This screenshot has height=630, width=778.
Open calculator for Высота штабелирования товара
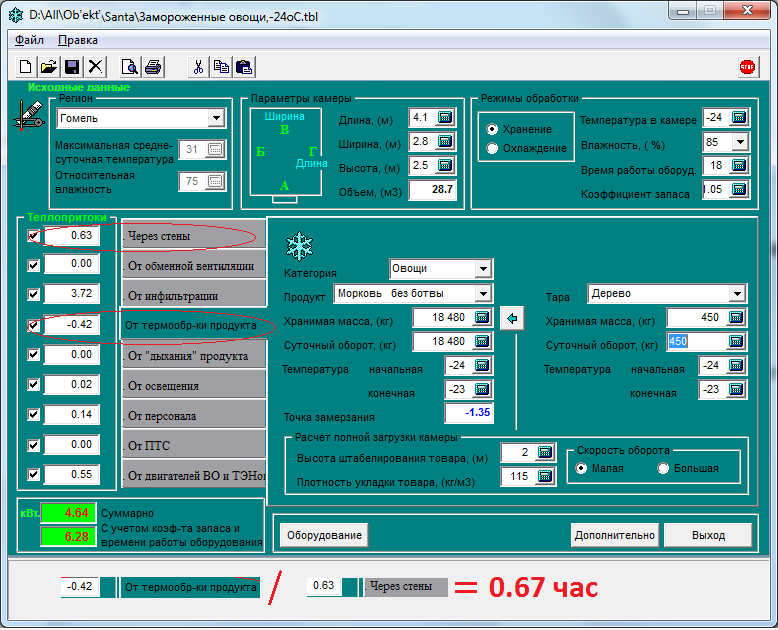(545, 452)
